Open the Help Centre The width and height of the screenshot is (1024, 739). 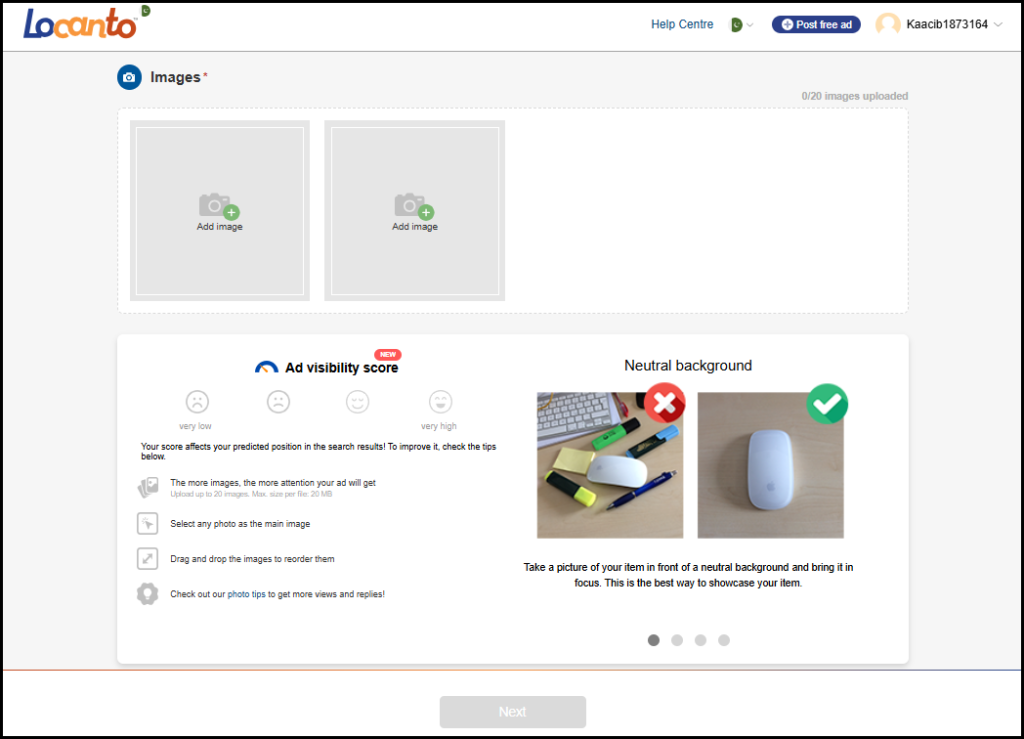click(682, 24)
